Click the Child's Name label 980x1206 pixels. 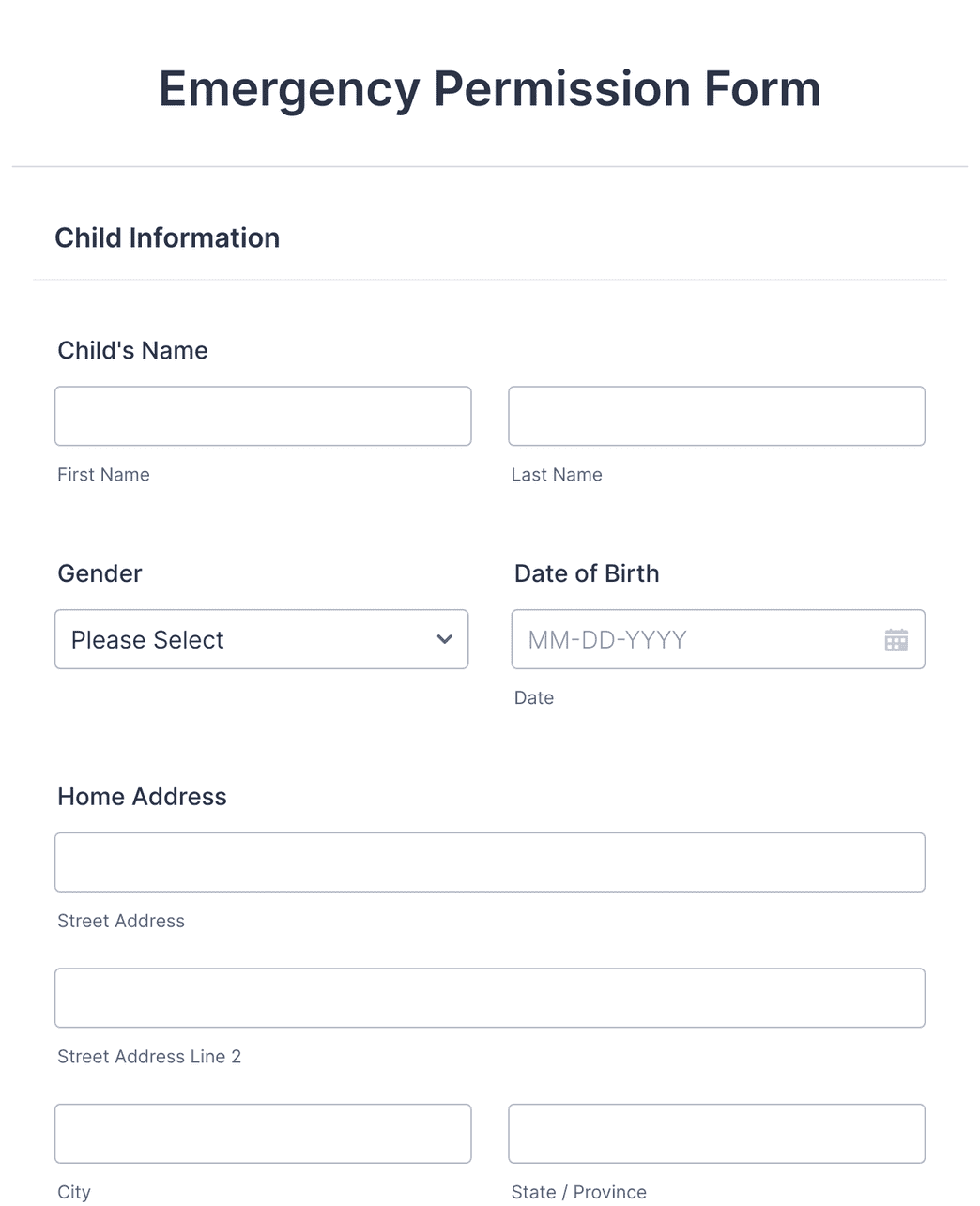coord(132,350)
